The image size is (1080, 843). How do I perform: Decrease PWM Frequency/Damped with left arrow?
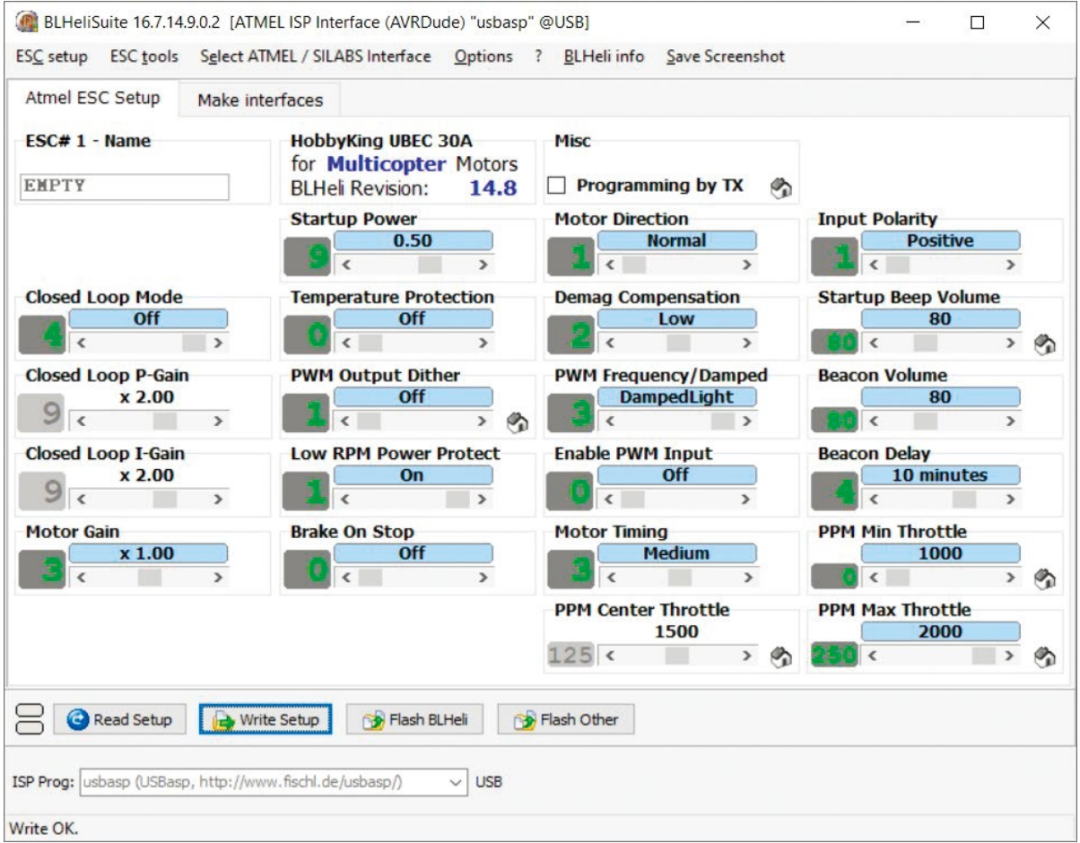[x=610, y=421]
